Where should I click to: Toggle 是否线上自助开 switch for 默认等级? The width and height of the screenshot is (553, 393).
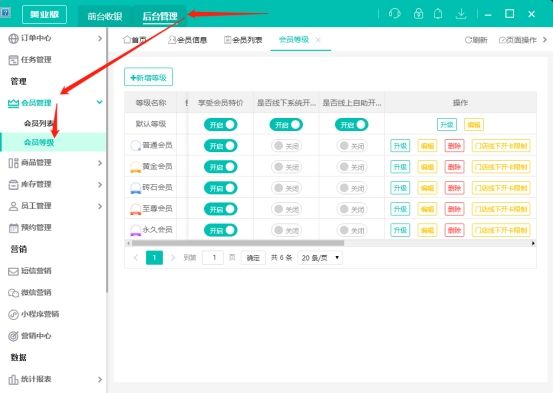[x=352, y=125]
